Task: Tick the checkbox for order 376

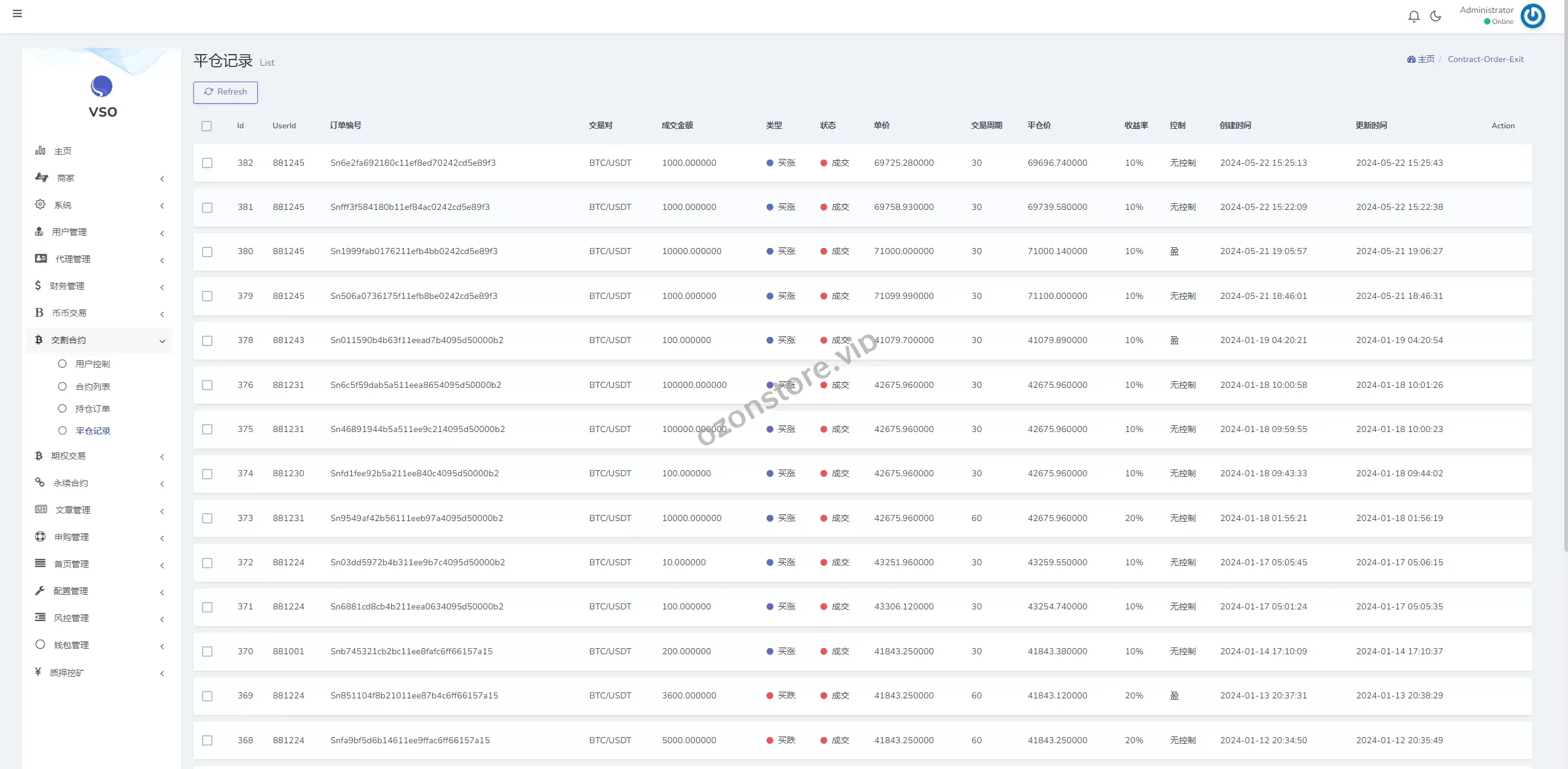Action: 208,385
